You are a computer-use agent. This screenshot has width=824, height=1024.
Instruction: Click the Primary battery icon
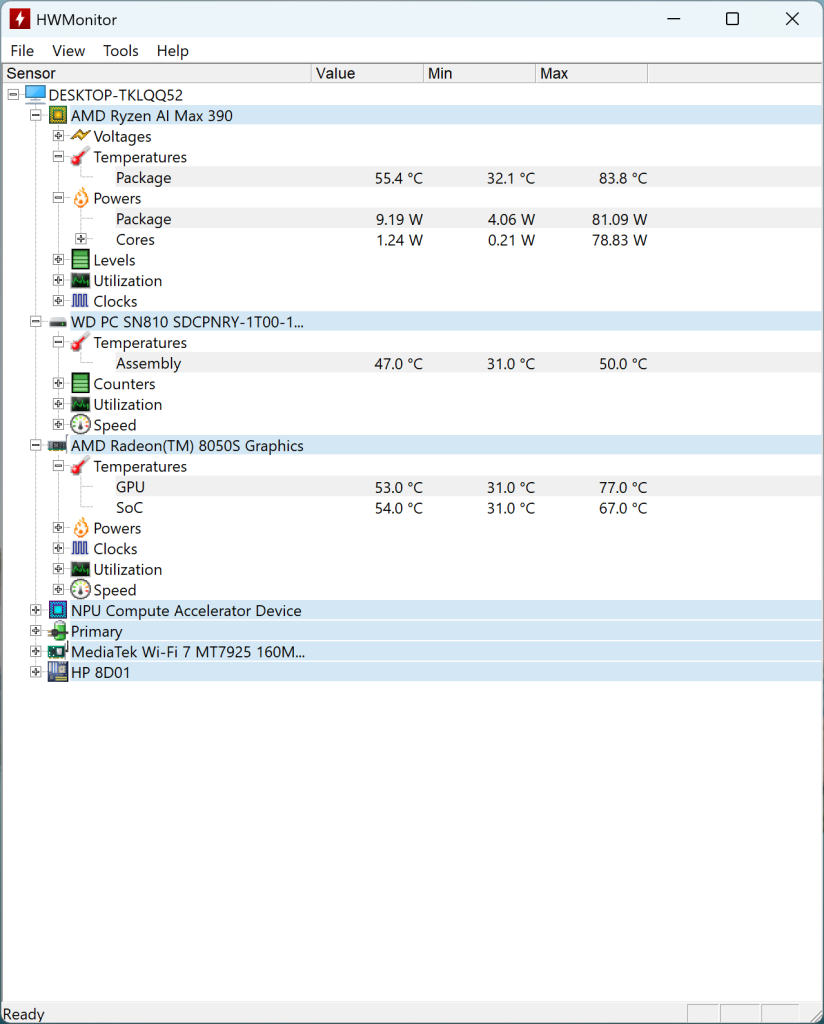[x=58, y=631]
